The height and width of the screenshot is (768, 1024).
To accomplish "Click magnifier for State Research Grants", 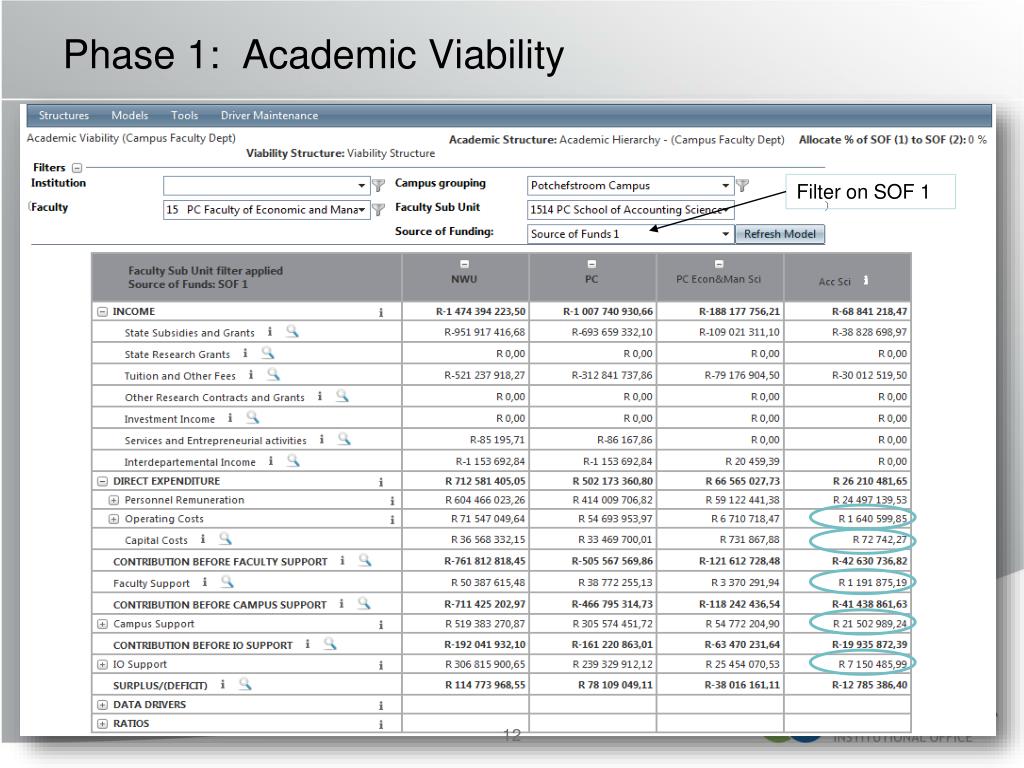I will [x=268, y=353].
